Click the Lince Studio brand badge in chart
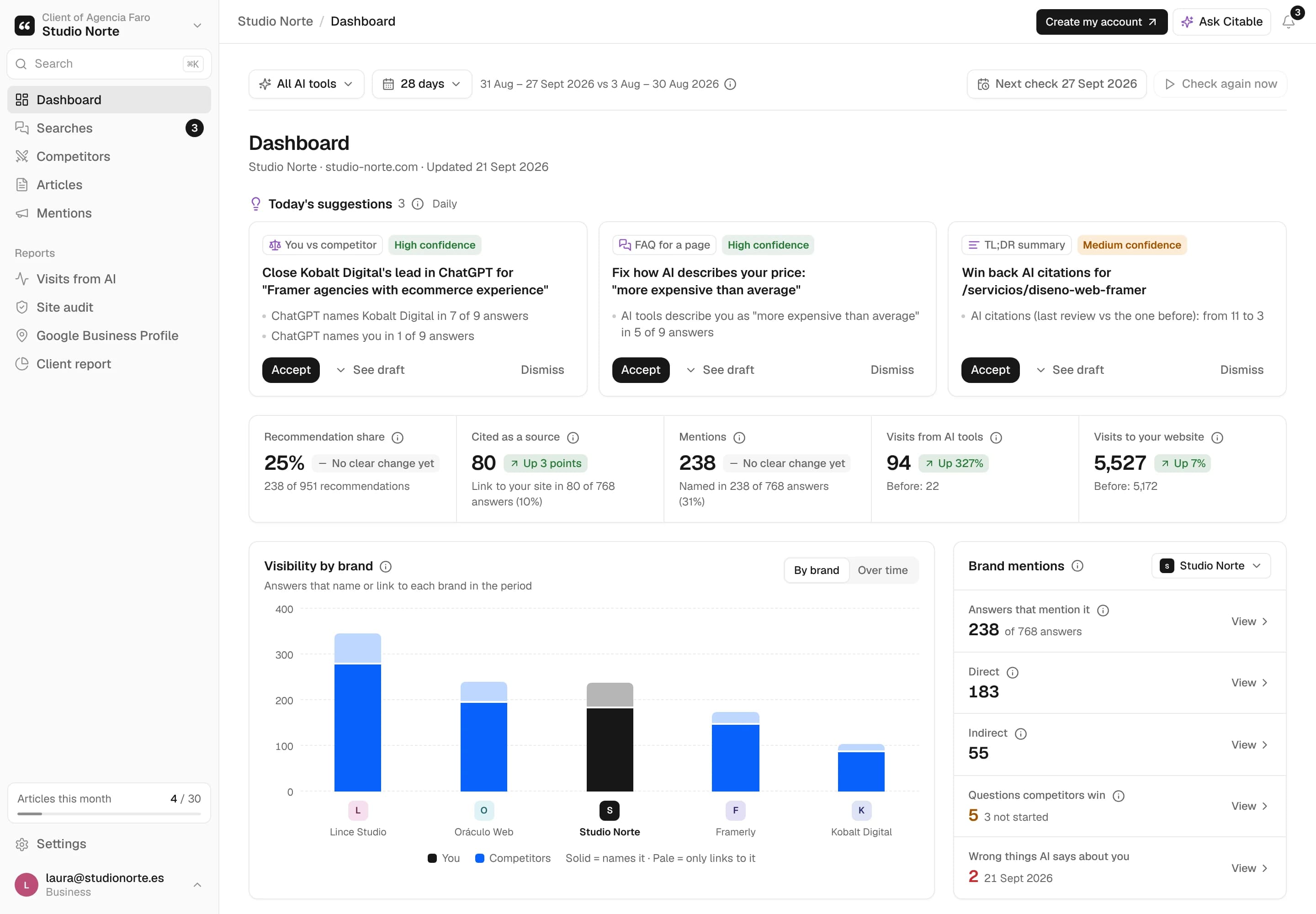This screenshot has width=1316, height=914. tap(358, 810)
